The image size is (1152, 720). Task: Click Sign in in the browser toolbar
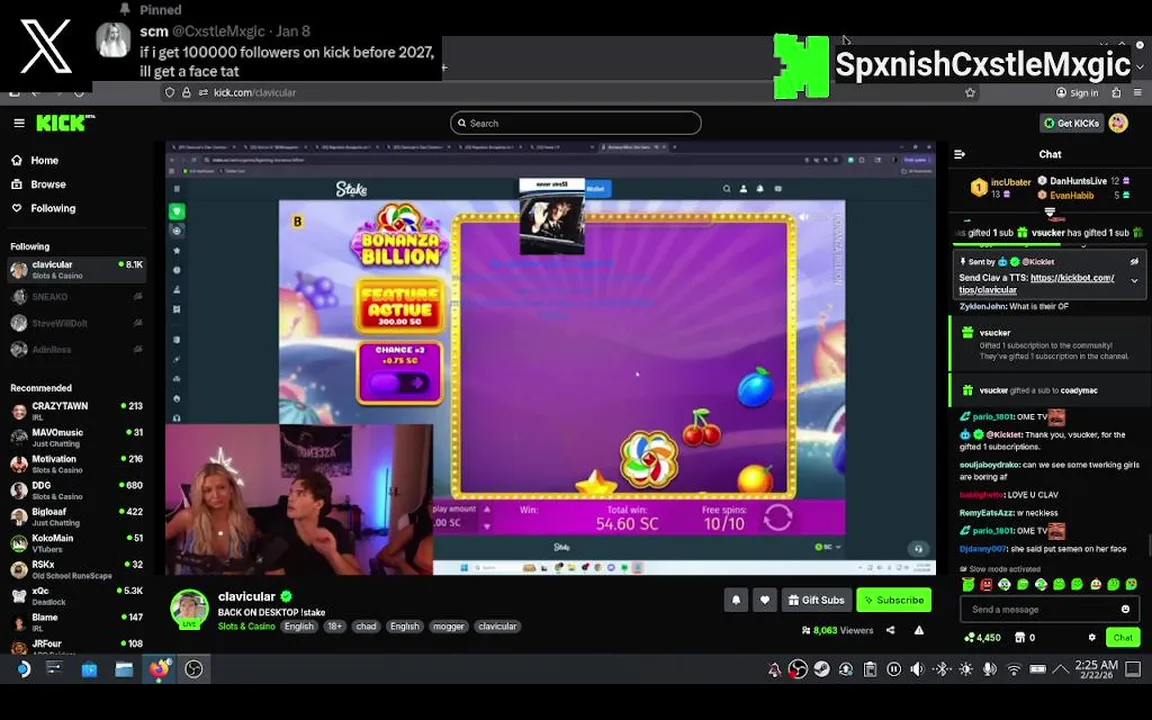click(x=1077, y=93)
